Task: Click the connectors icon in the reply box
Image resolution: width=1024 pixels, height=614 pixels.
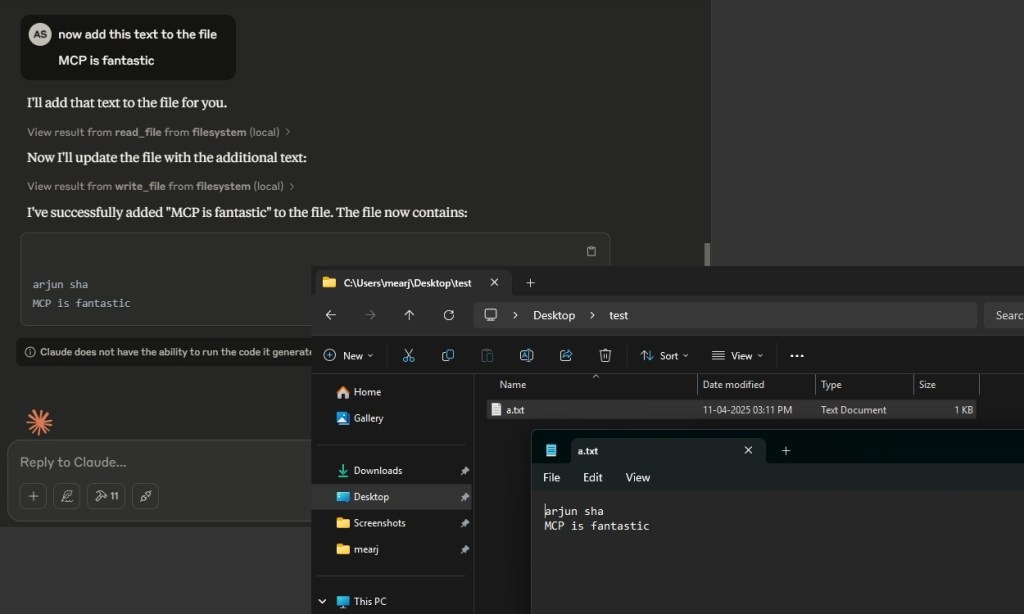Action: click(143, 495)
